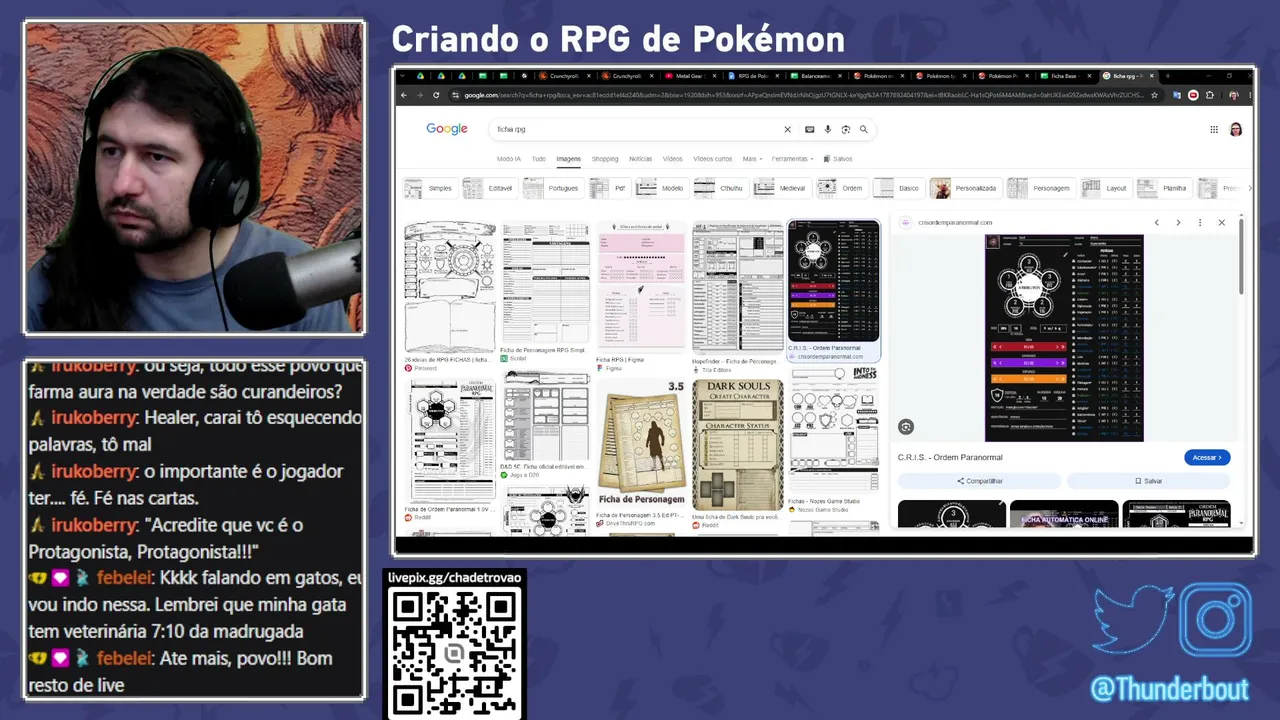The image size is (1280, 720).
Task: Click the ficha rpg search input field
Action: click(636, 129)
